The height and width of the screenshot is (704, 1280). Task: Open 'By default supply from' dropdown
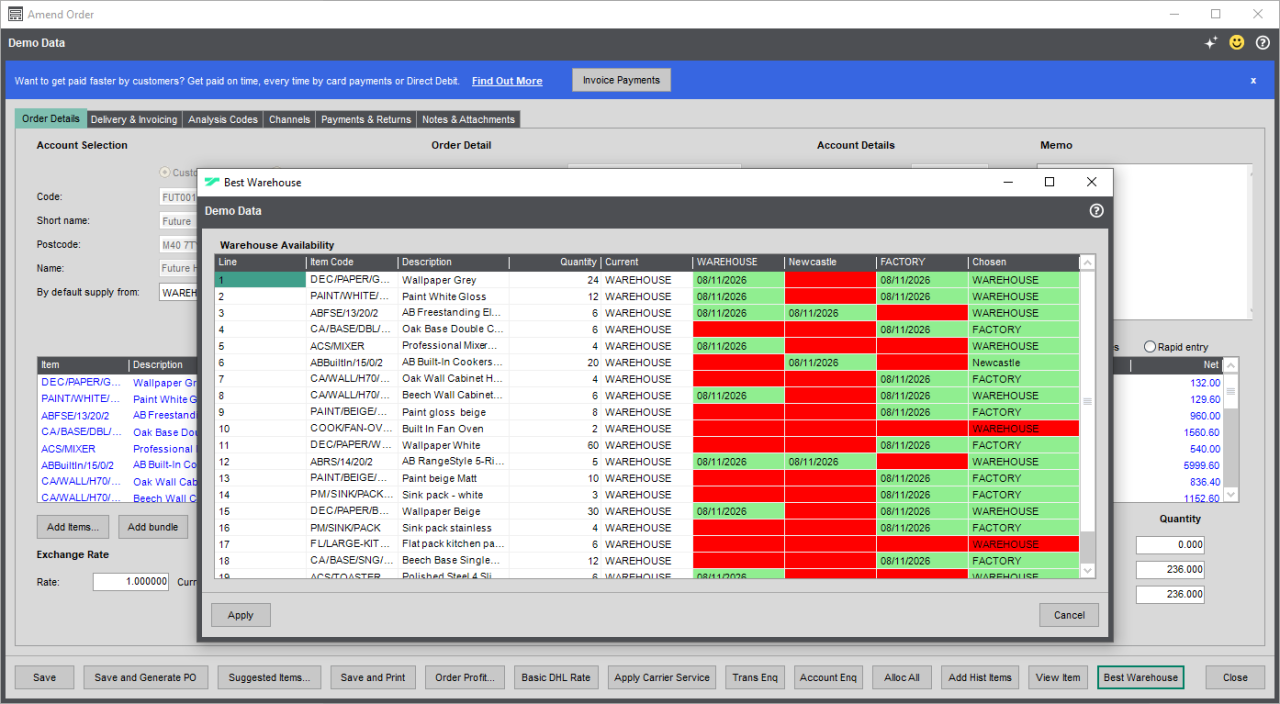178,293
